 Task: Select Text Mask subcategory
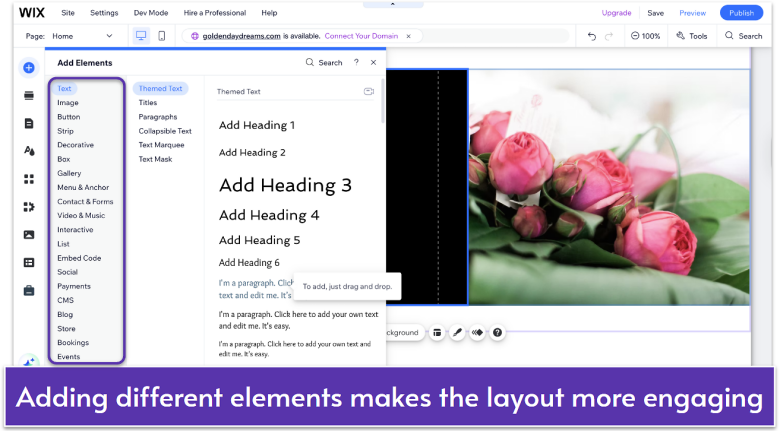click(x=155, y=159)
